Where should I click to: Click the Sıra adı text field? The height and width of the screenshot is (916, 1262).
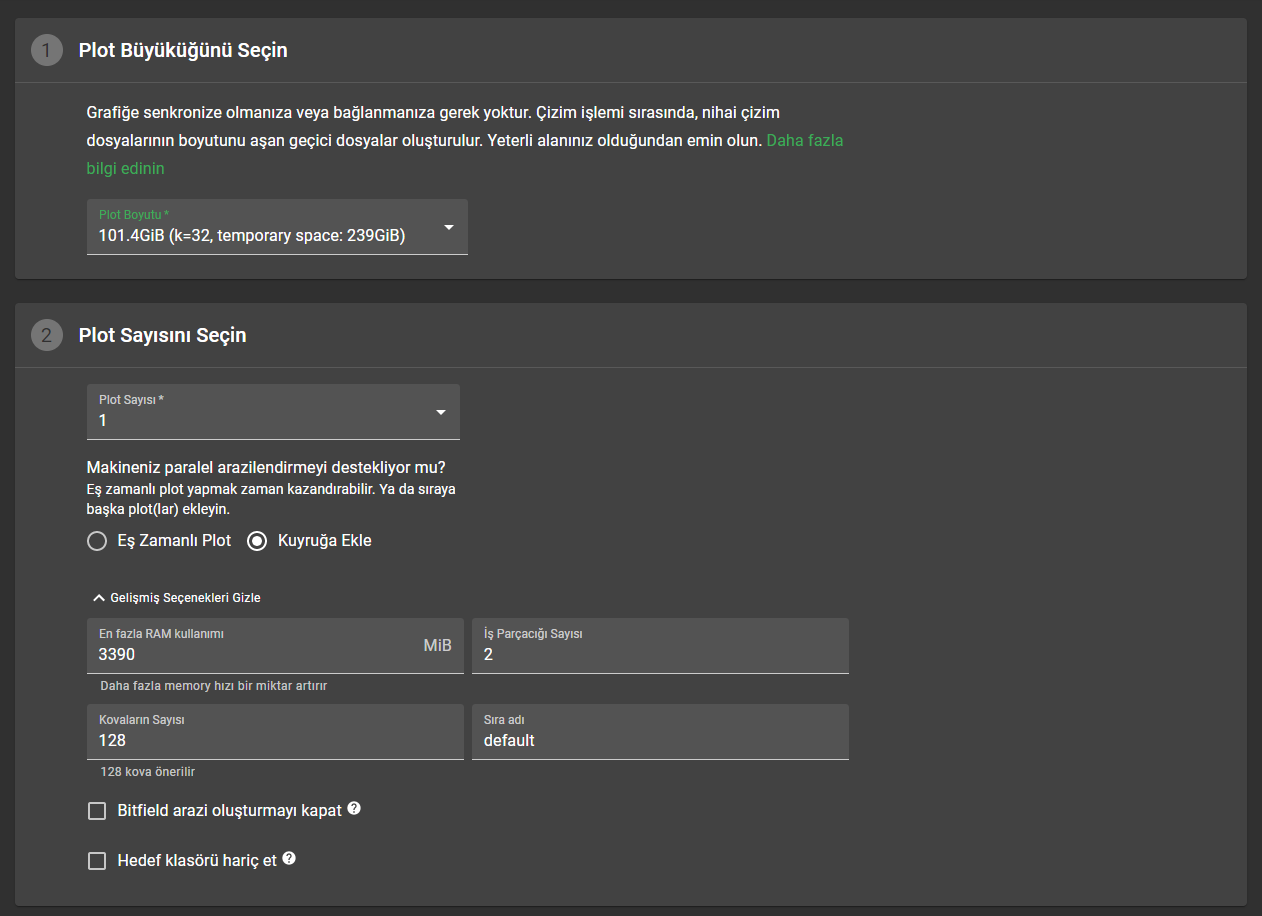pos(660,740)
